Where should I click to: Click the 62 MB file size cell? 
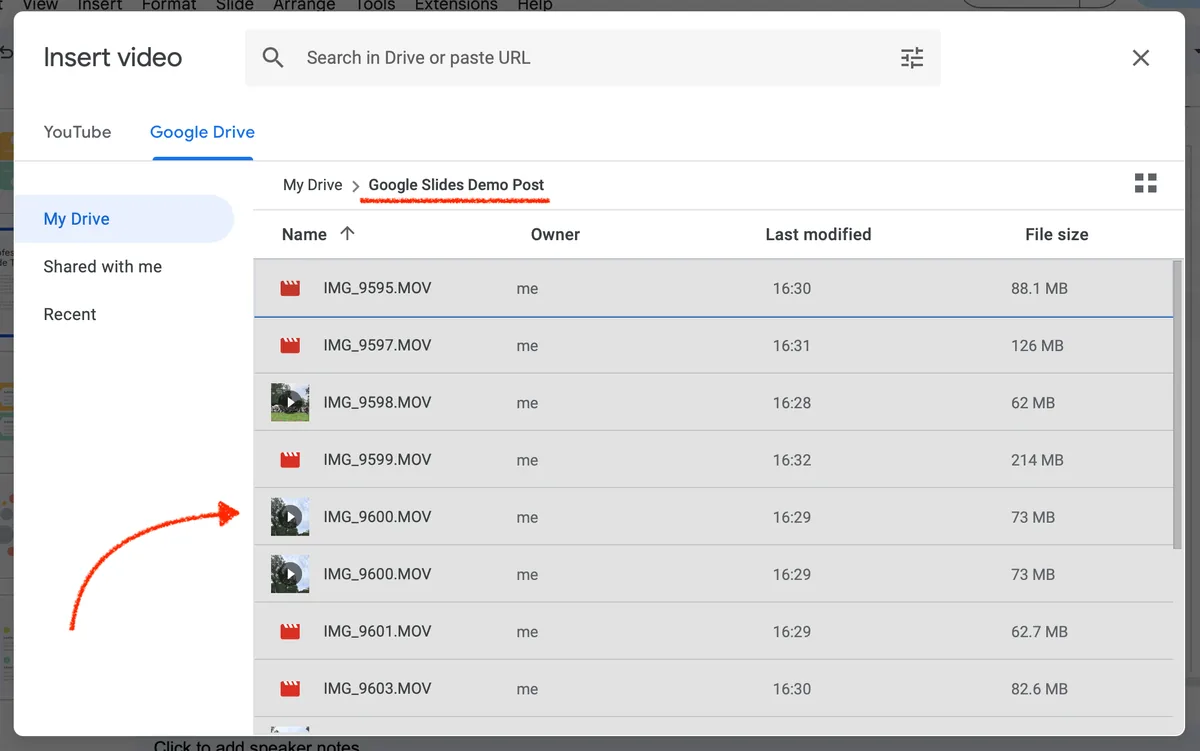pyautogui.click(x=1033, y=403)
